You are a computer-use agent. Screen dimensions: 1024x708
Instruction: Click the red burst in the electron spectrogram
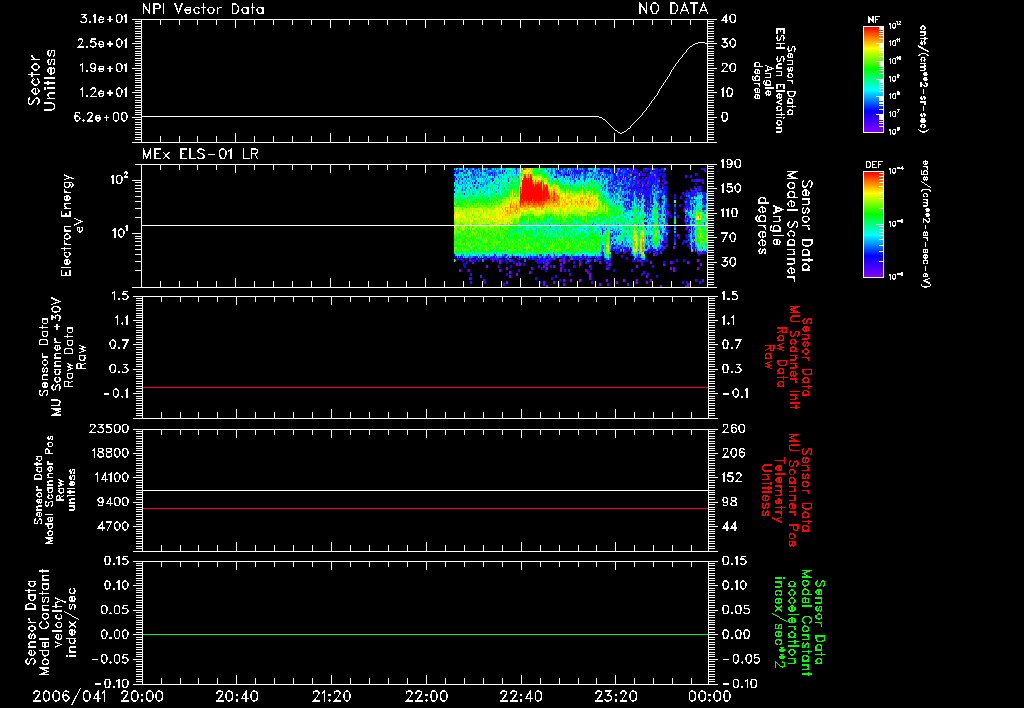(x=536, y=188)
